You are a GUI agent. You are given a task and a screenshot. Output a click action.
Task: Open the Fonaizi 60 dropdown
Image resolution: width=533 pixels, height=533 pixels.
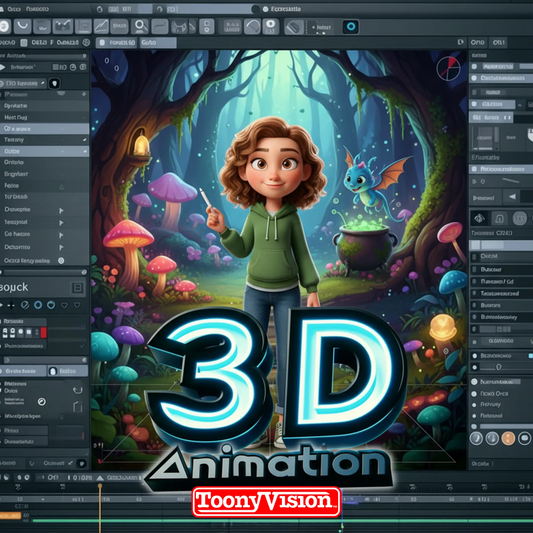(116, 42)
